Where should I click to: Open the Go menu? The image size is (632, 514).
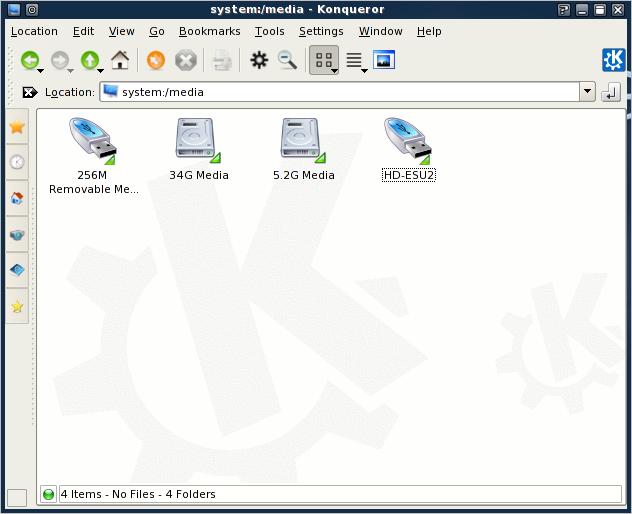coord(157,31)
